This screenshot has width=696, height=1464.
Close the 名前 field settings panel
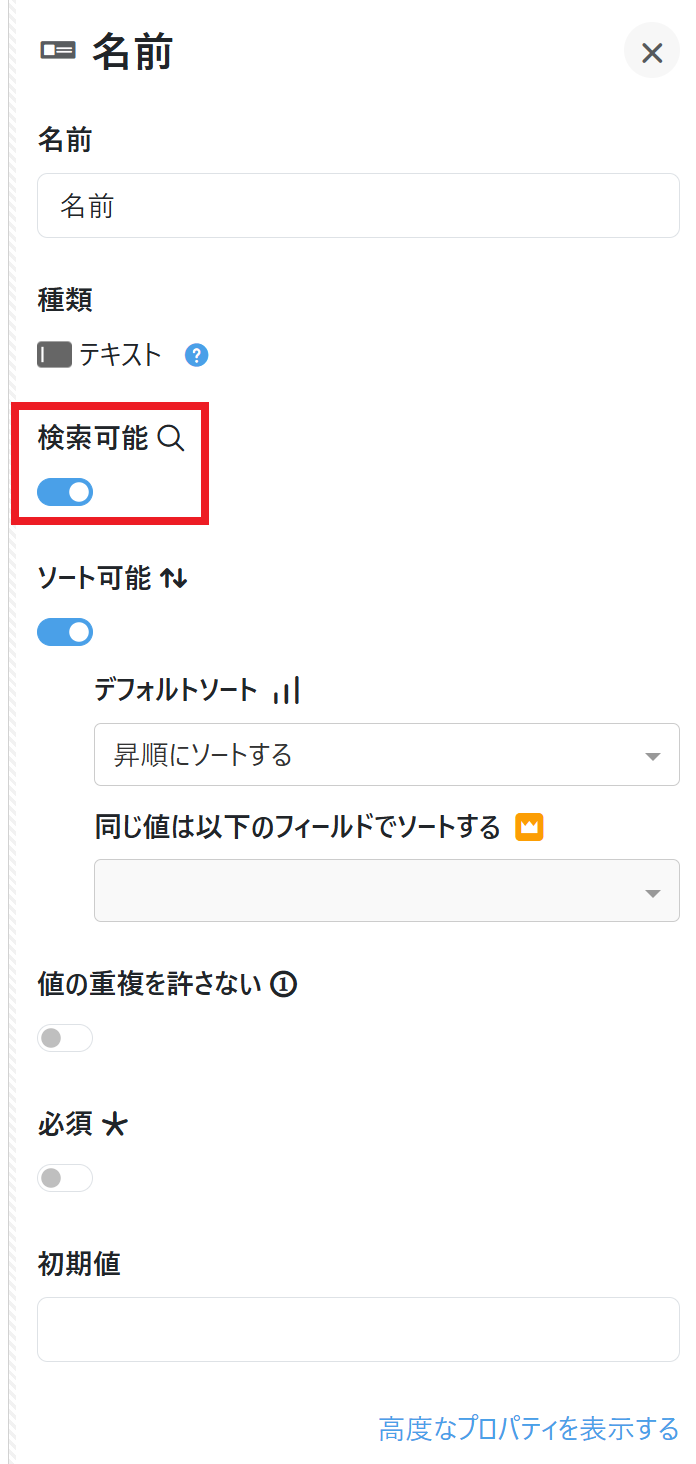tap(652, 52)
